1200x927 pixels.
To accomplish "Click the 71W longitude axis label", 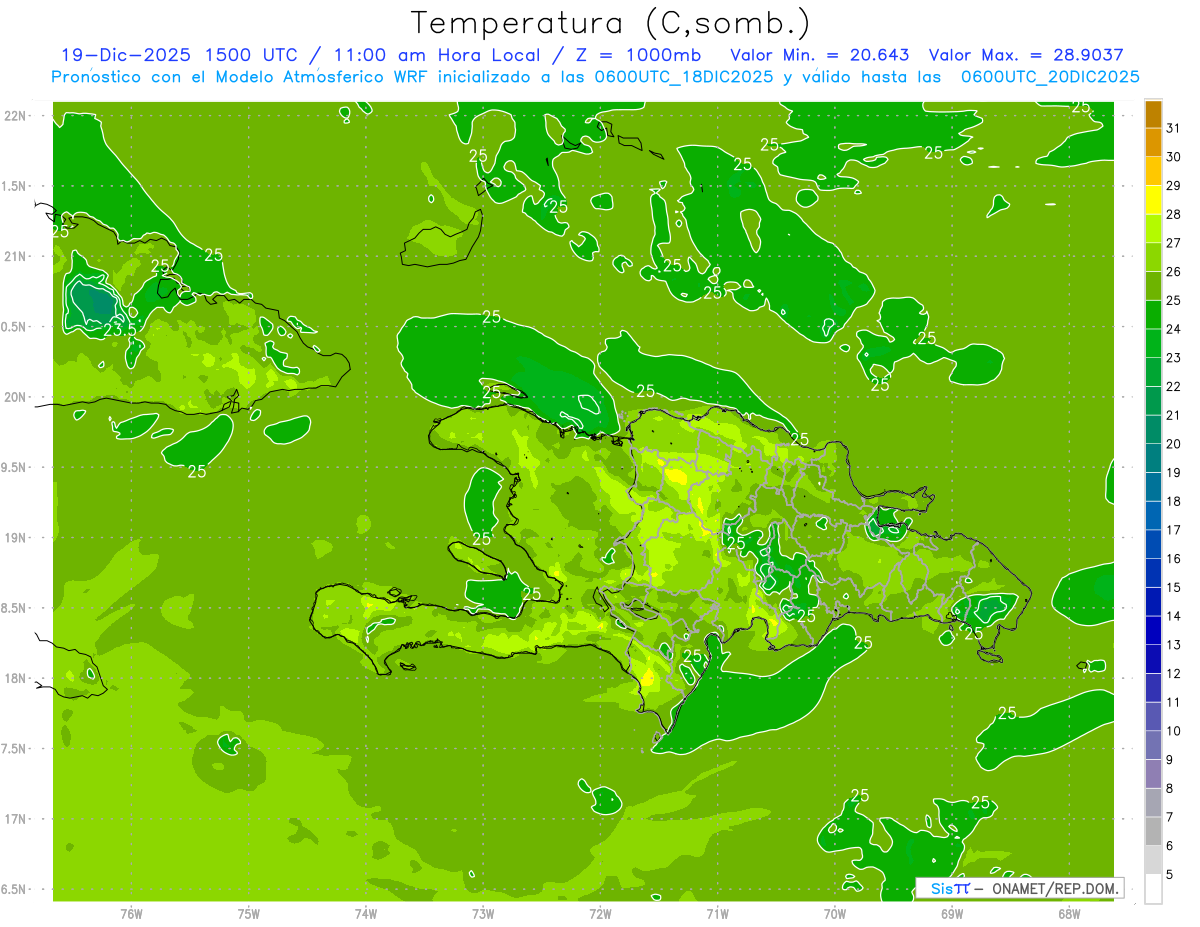I will (717, 914).
